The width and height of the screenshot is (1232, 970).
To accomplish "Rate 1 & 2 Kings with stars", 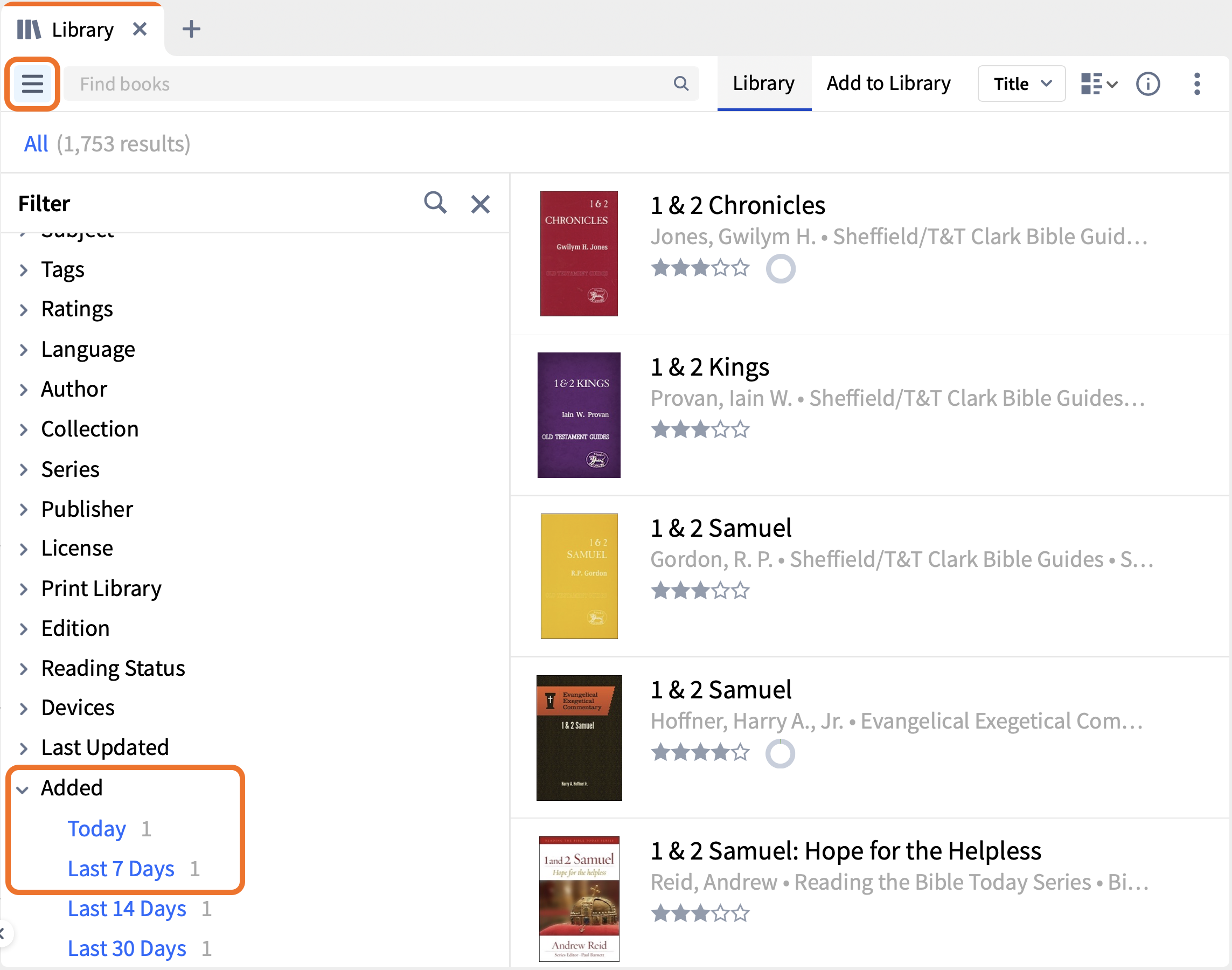I will click(700, 430).
